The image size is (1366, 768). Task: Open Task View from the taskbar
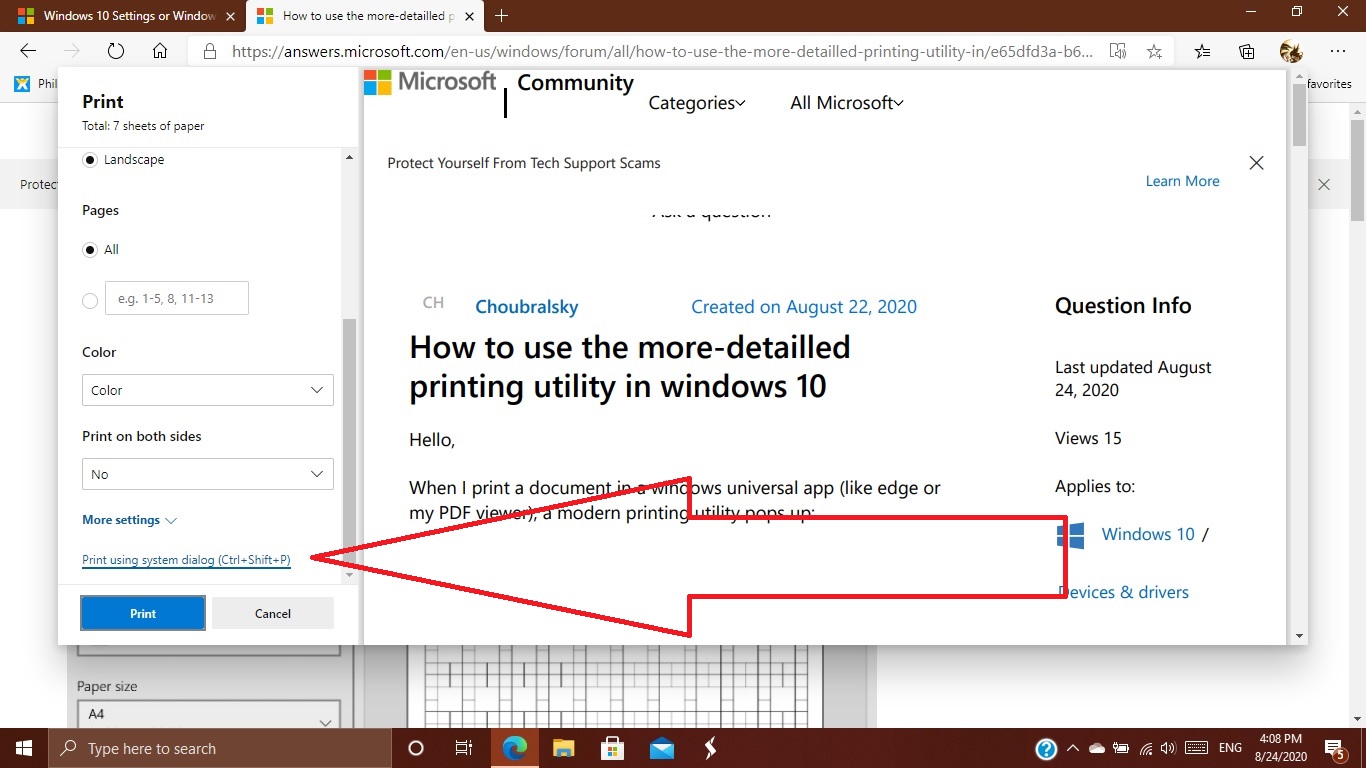464,748
